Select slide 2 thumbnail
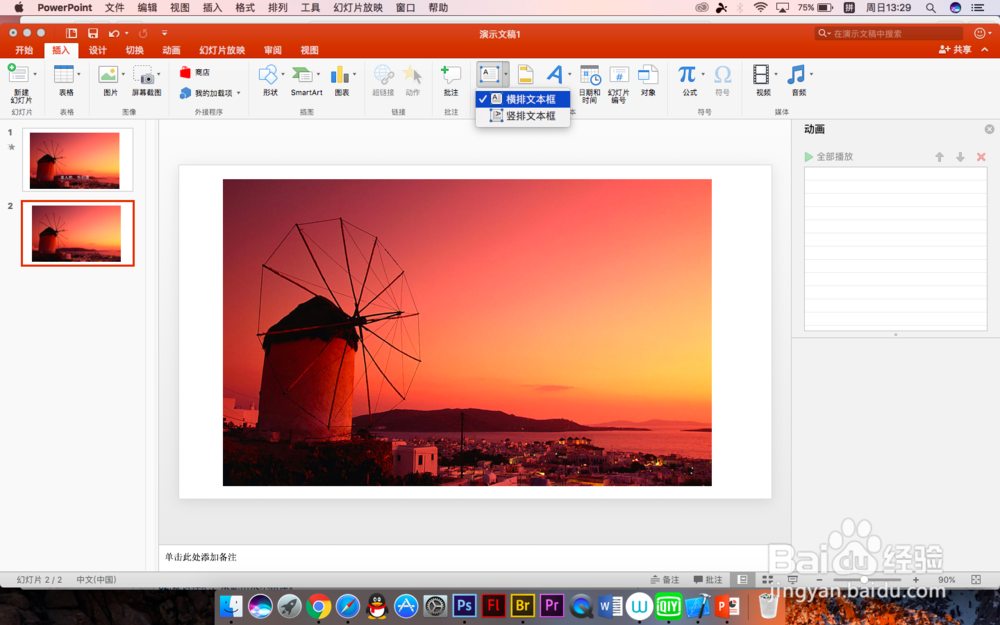This screenshot has height=625, width=1000. click(x=78, y=233)
